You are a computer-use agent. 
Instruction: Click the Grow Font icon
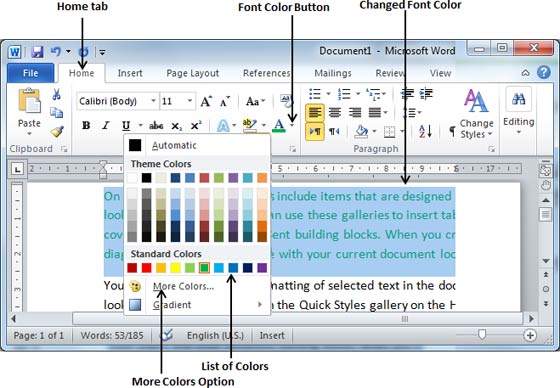(x=206, y=101)
